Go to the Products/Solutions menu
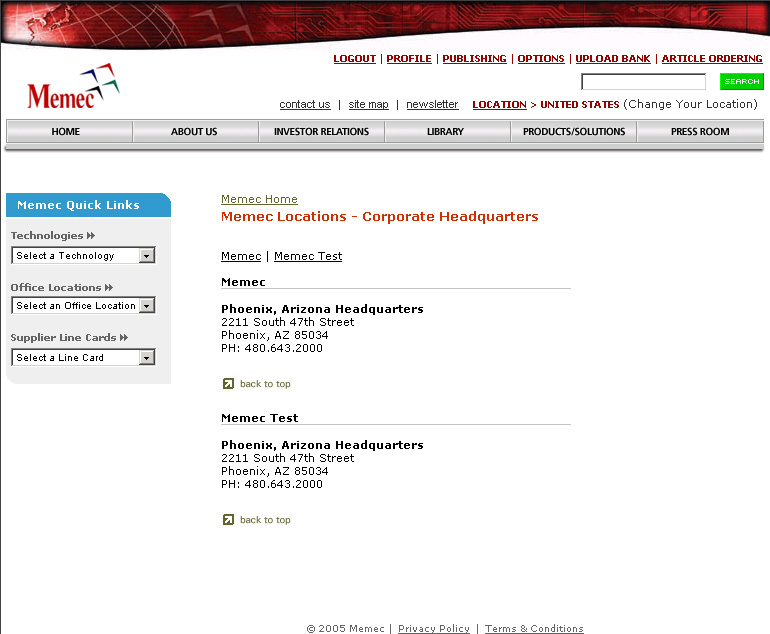This screenshot has width=770, height=634. click(x=573, y=132)
